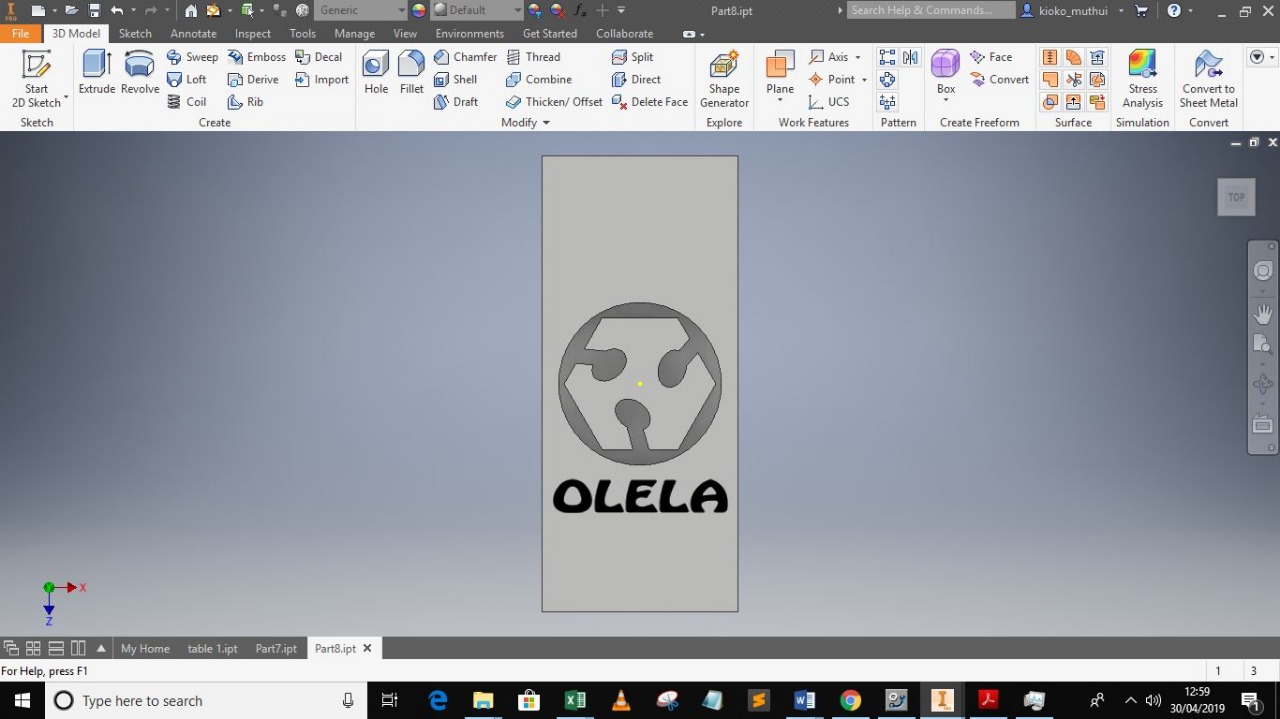This screenshot has width=1280, height=719.
Task: Close the Part8.ipt document tab
Action: pyautogui.click(x=367, y=648)
